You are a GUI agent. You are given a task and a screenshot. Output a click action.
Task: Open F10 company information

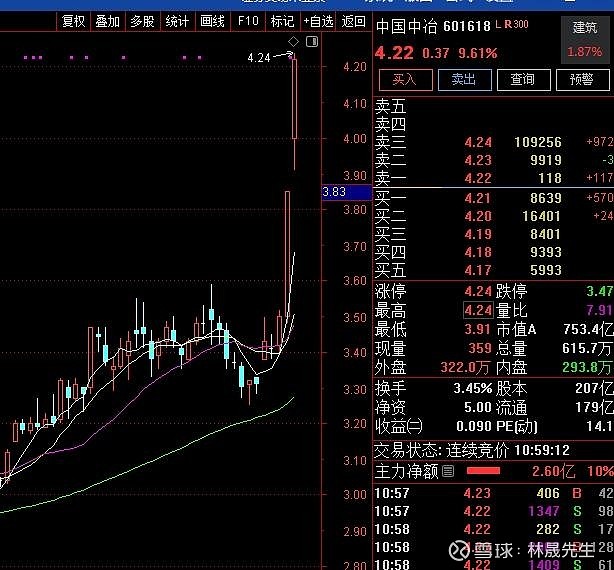pos(248,21)
